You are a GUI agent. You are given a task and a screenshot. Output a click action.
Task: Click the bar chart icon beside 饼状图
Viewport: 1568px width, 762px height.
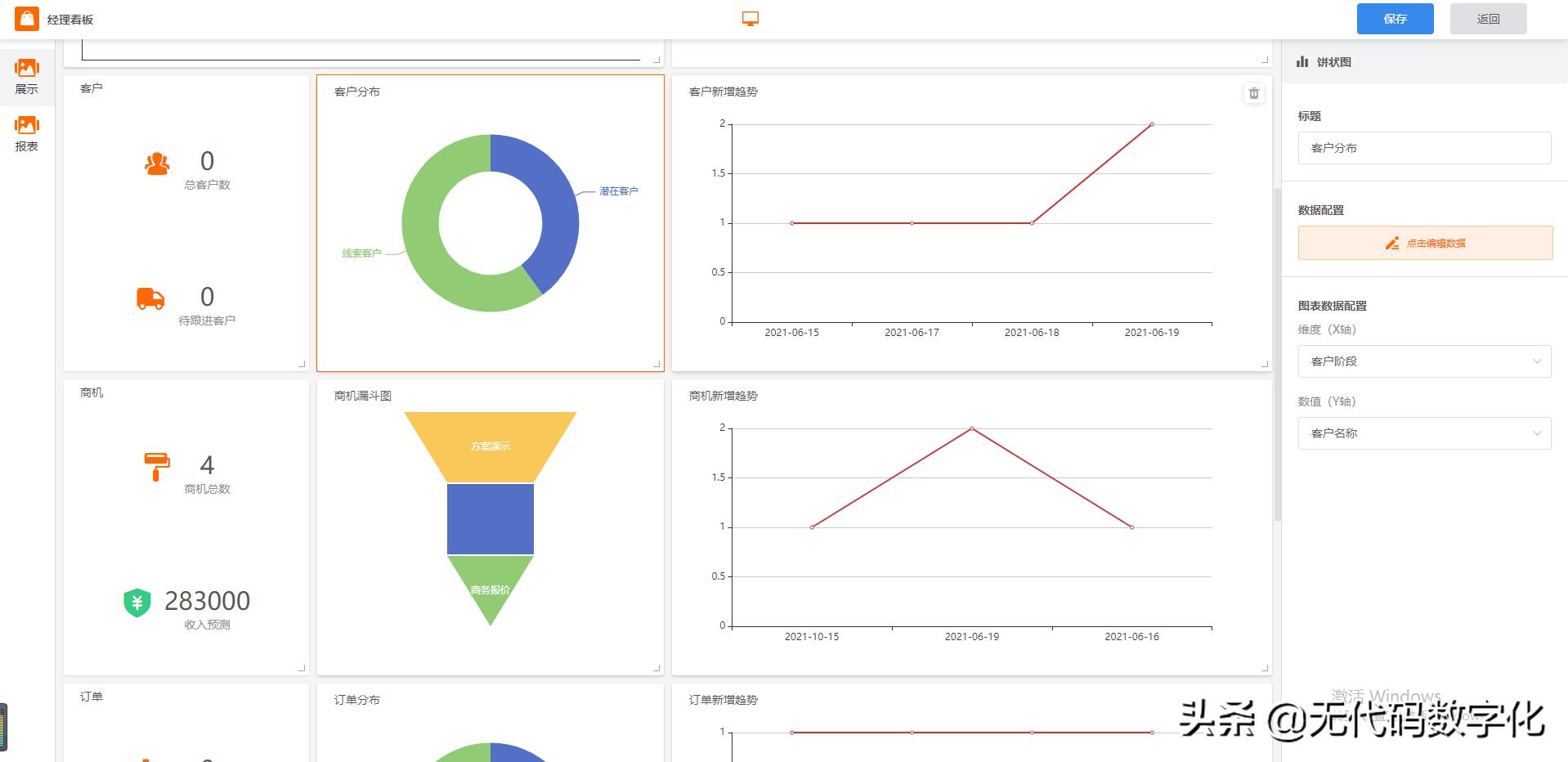(x=1302, y=62)
